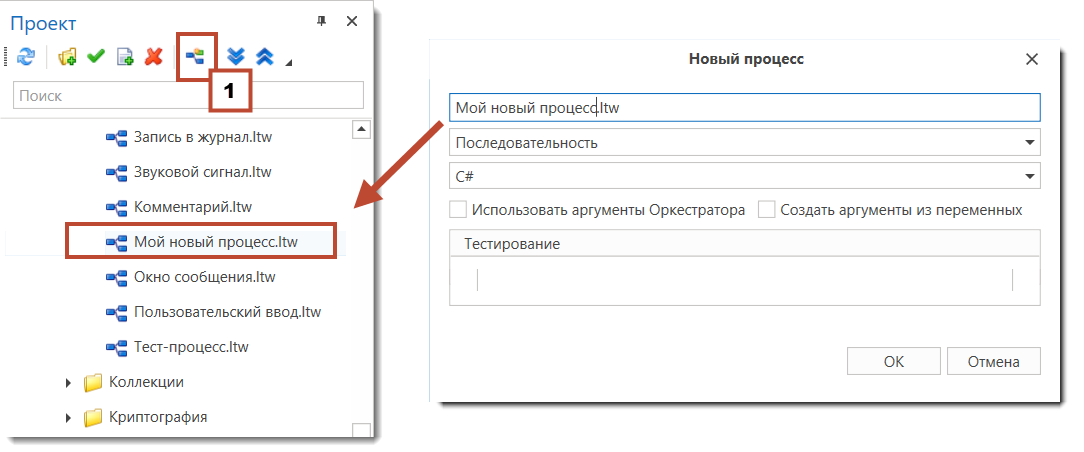Viewport: 1084px width, 452px height.
Task: Open the toolbar overflow arrow in Project panel
Action: [x=289, y=64]
